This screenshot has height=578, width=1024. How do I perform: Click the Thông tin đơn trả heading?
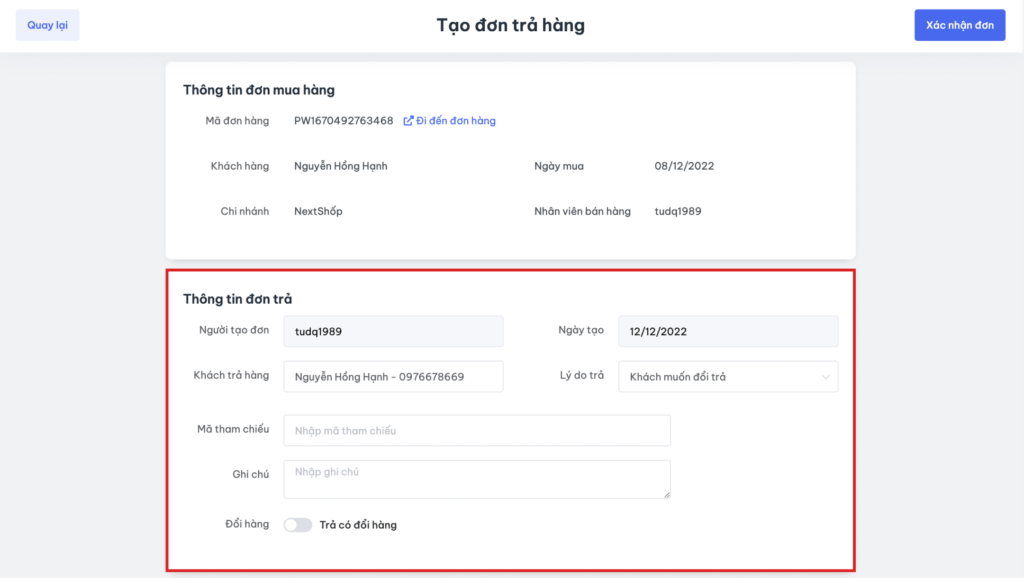tap(237, 299)
